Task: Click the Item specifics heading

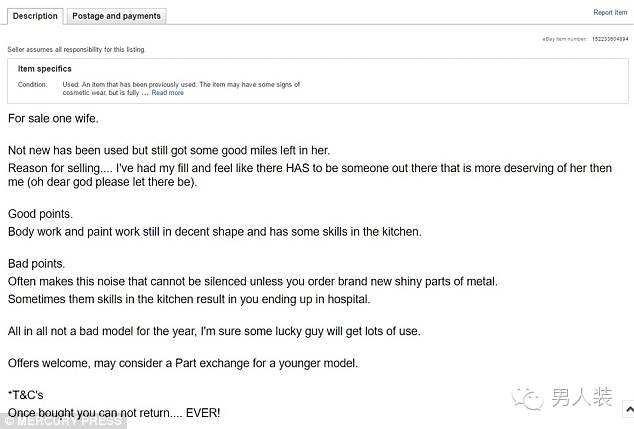Action: (x=44, y=69)
